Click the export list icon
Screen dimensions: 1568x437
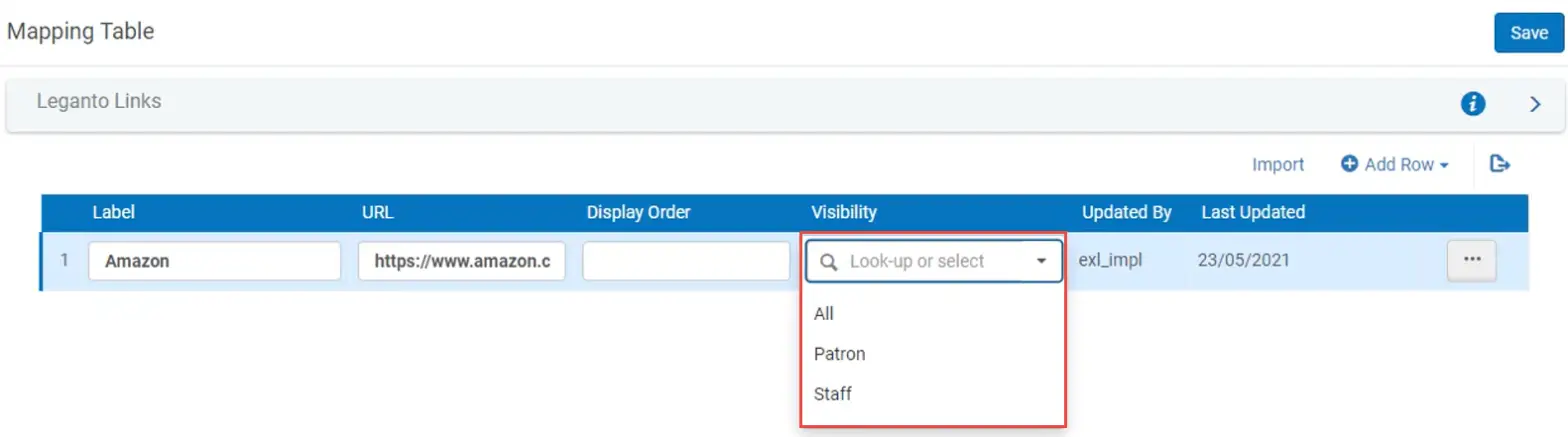click(x=1499, y=164)
